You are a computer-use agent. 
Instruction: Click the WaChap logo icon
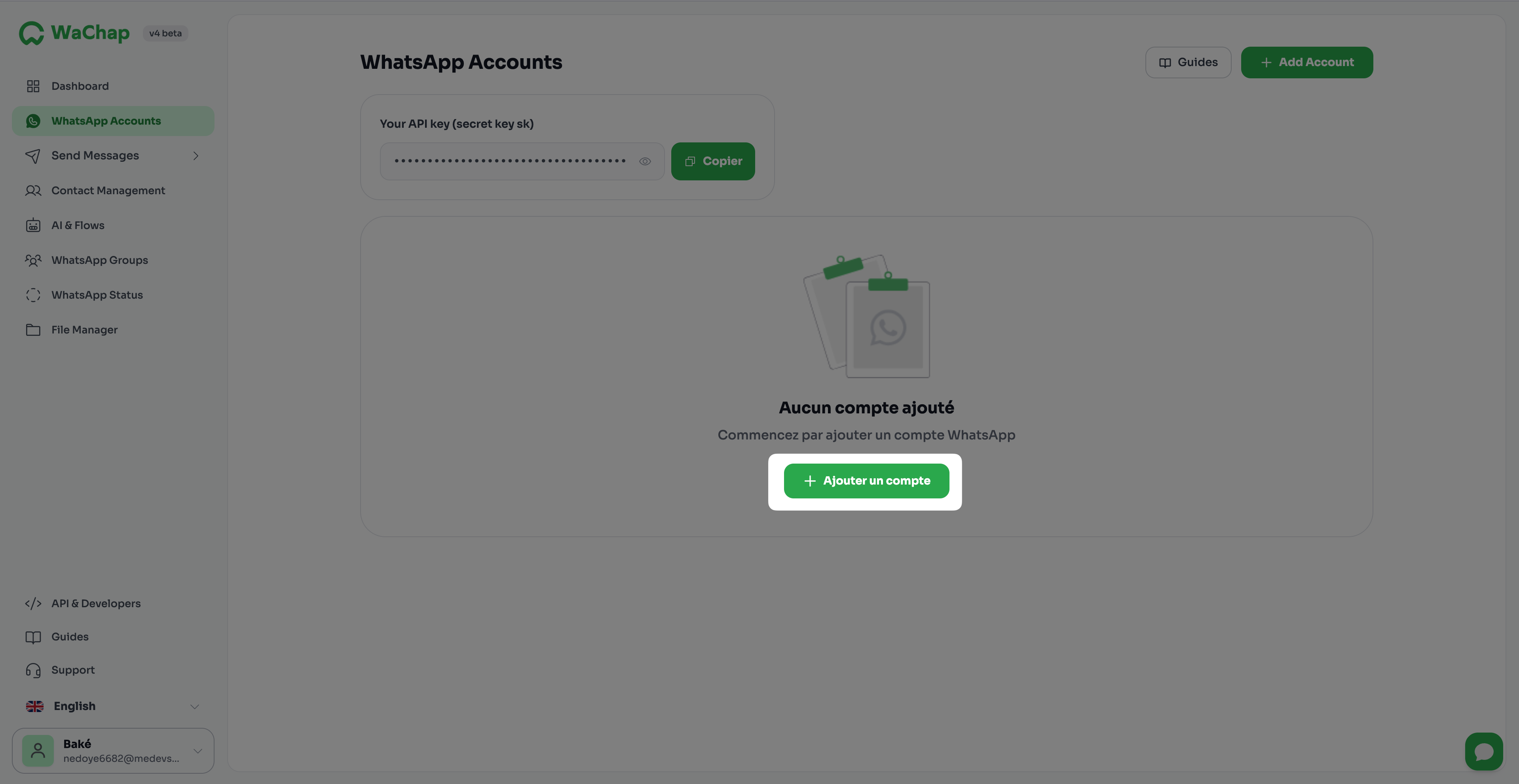tap(31, 33)
